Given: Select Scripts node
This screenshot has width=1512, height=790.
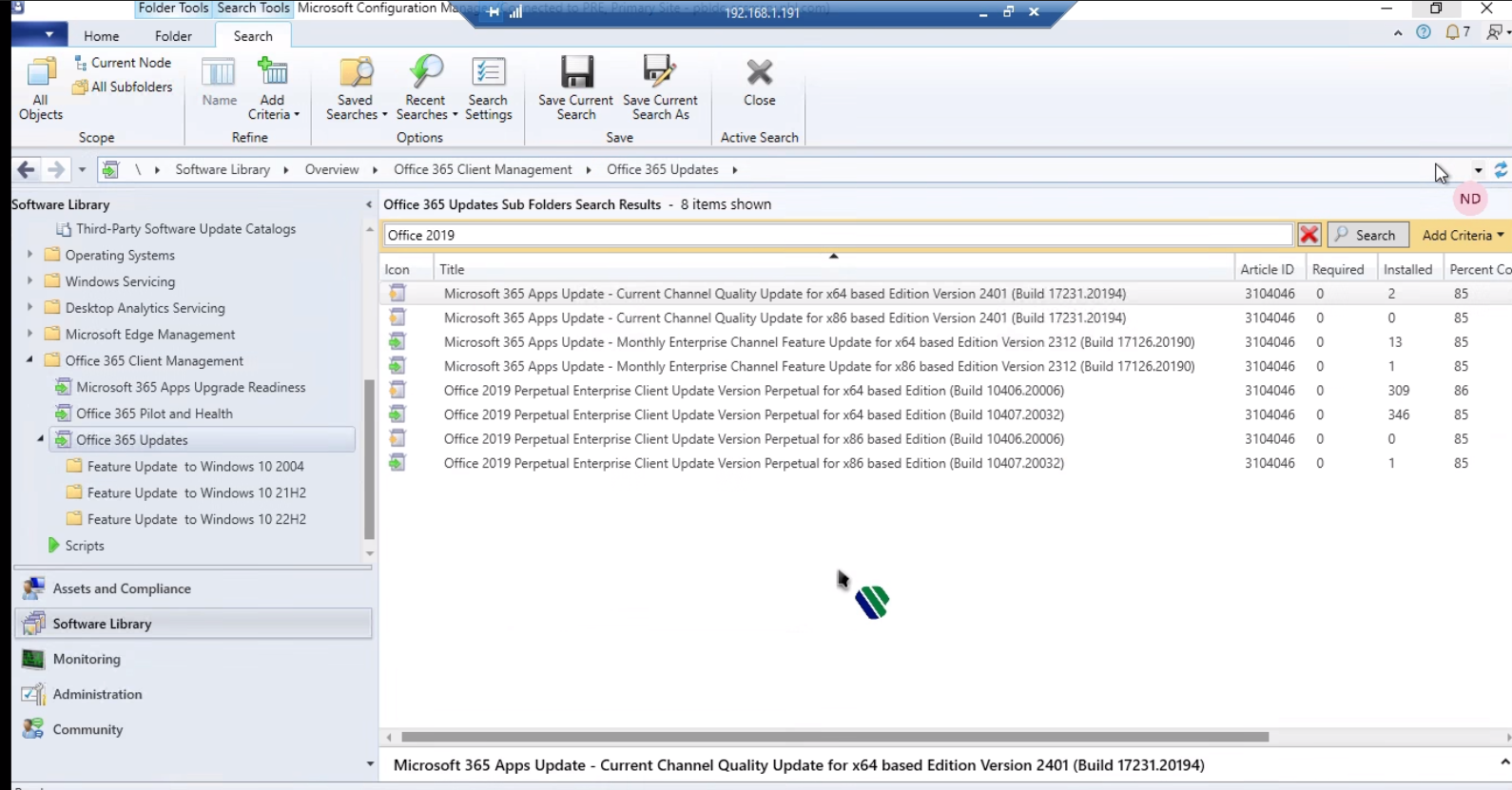Looking at the screenshot, I should tap(85, 546).
